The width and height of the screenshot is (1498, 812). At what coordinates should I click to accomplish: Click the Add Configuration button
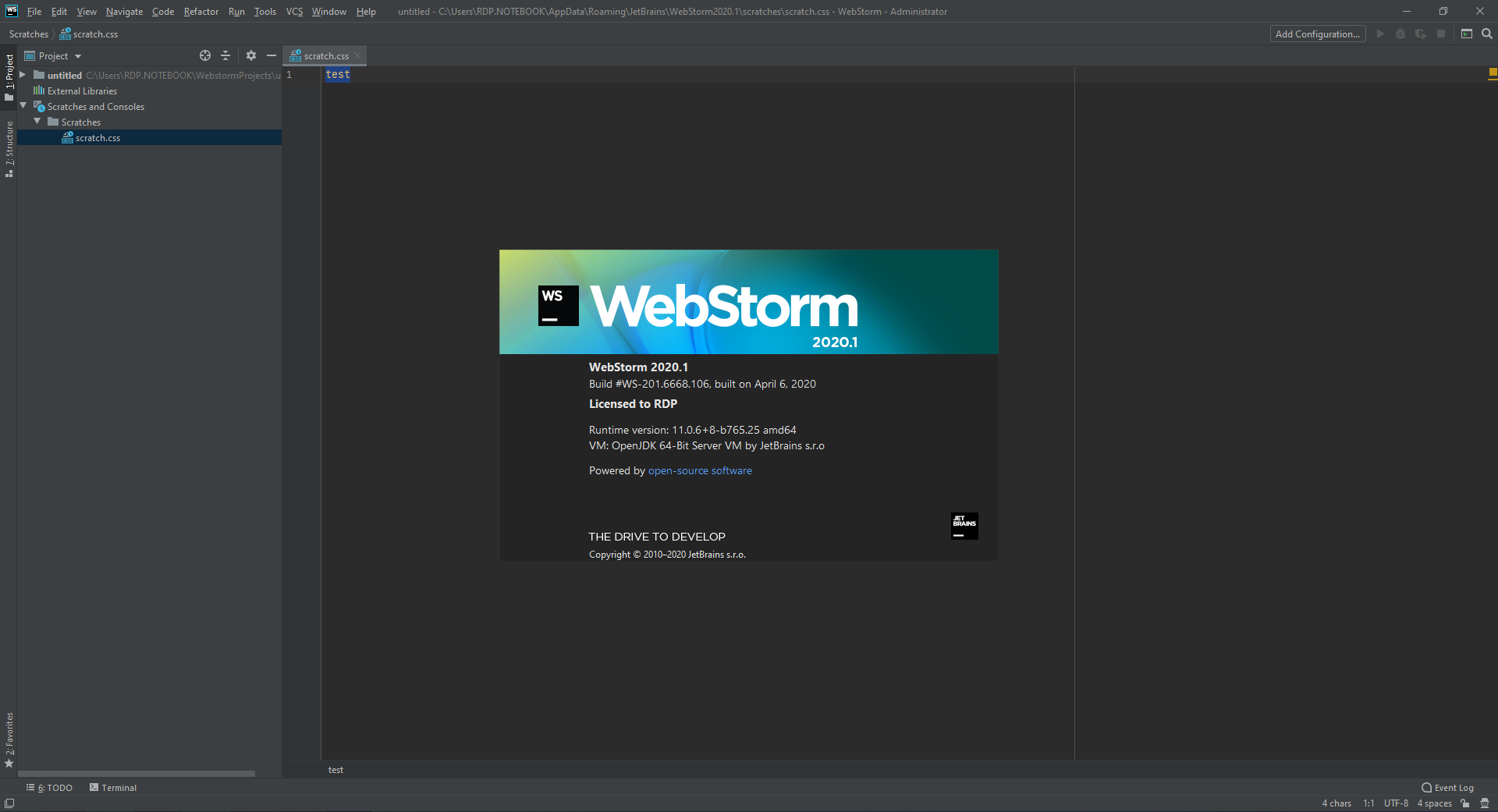click(1317, 34)
